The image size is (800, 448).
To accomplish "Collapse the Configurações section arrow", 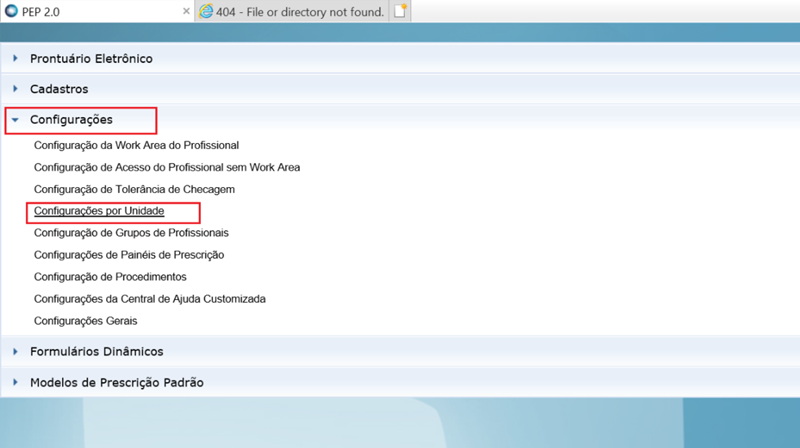I will point(15,120).
